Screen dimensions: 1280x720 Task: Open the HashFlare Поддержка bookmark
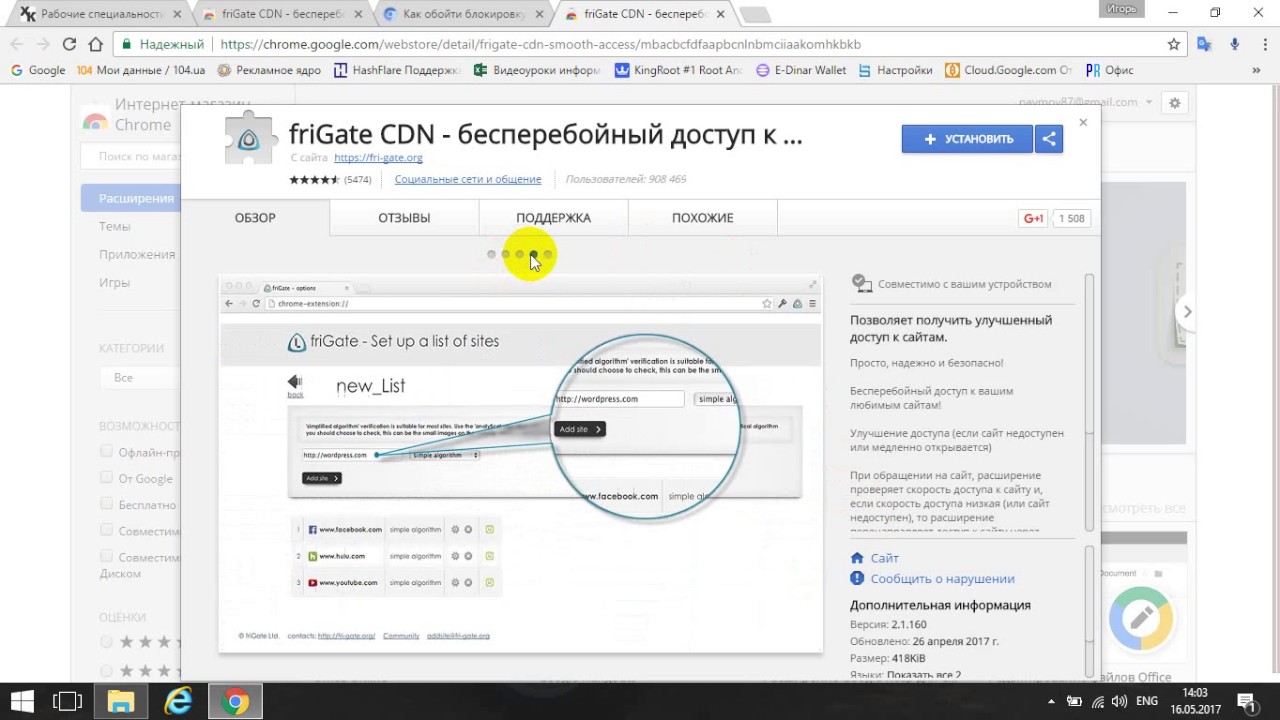pos(397,71)
